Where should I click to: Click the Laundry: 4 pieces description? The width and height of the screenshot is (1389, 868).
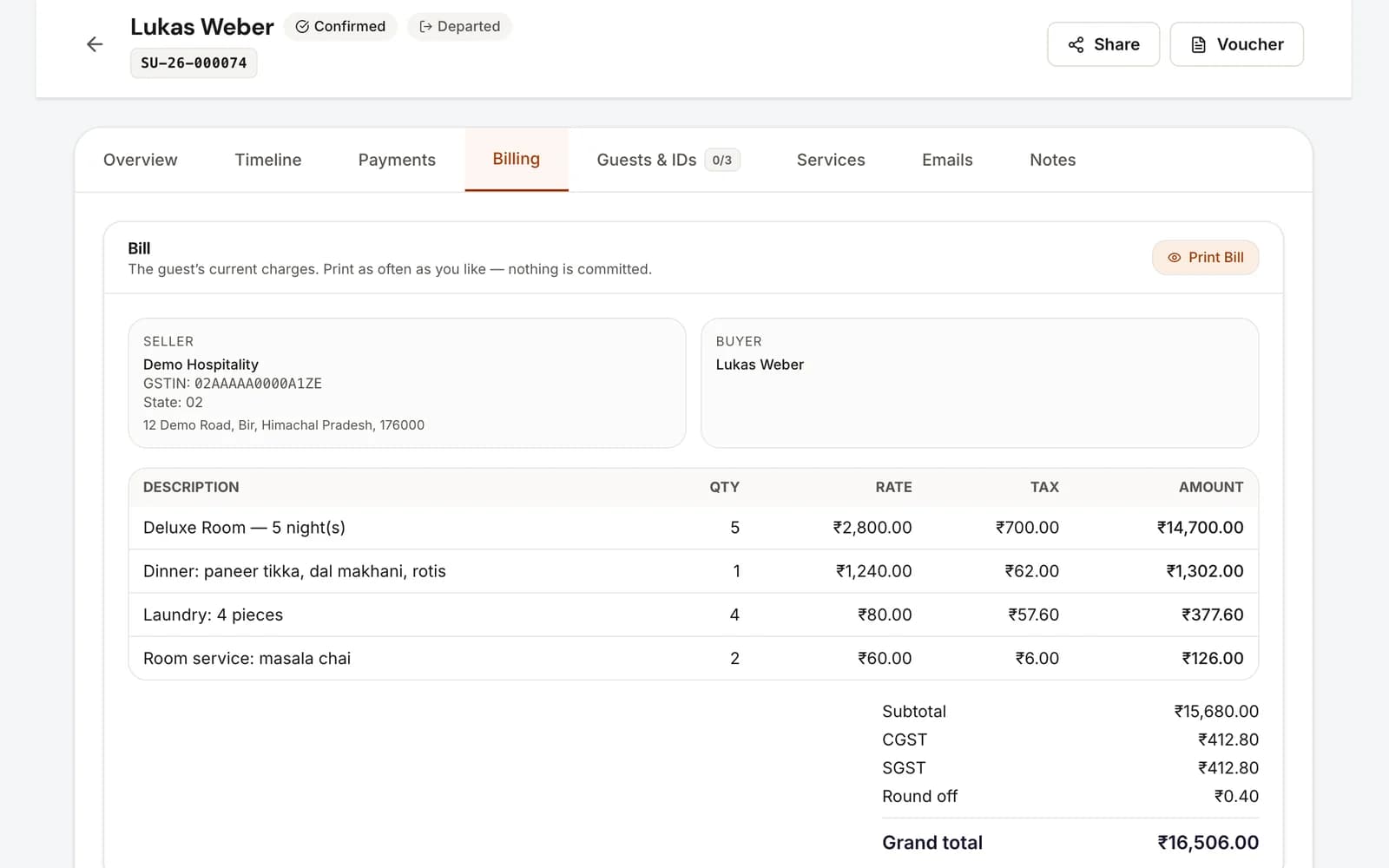pos(213,615)
